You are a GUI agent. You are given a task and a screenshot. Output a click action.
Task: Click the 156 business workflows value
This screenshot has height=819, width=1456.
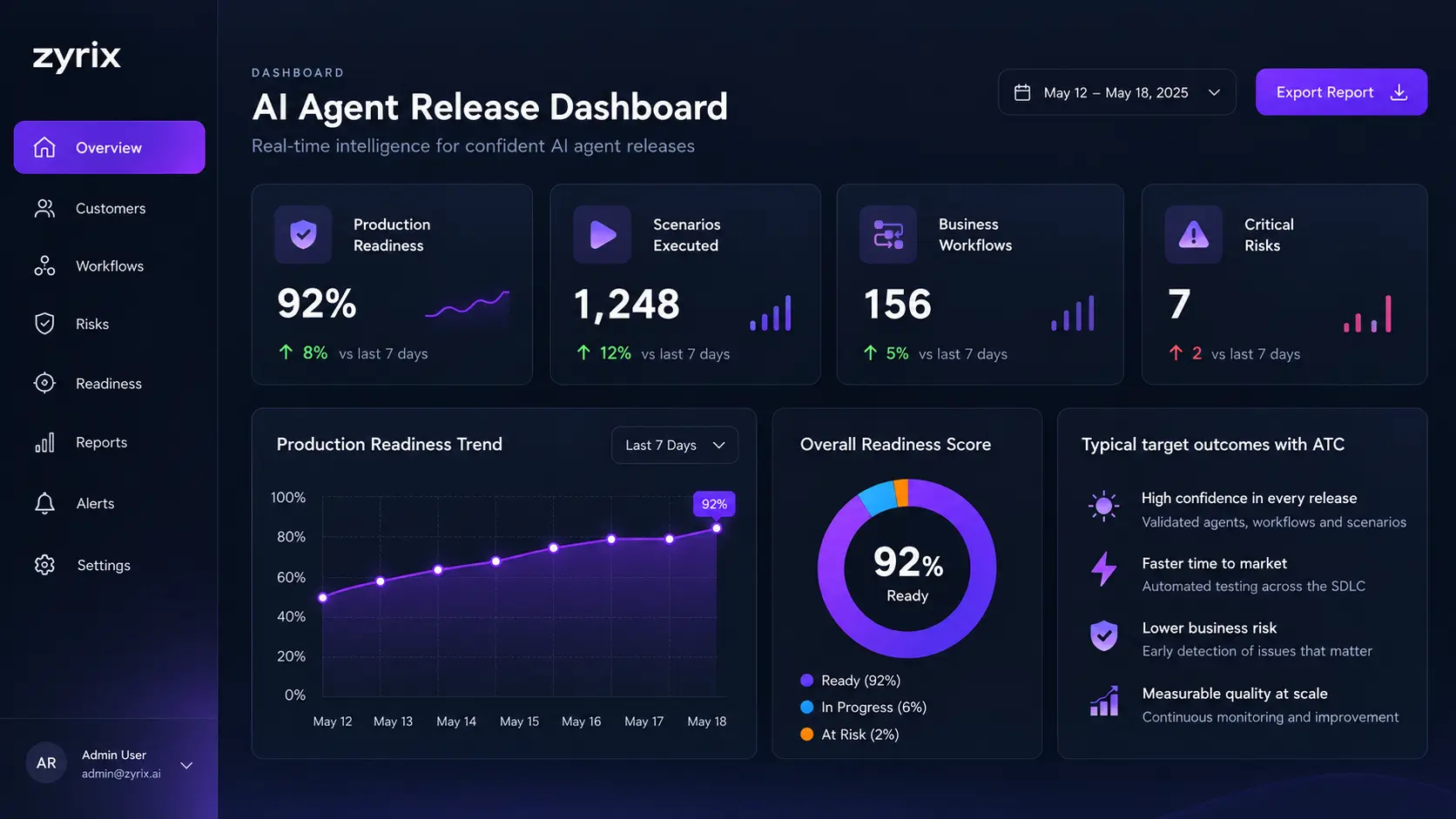pyautogui.click(x=898, y=305)
